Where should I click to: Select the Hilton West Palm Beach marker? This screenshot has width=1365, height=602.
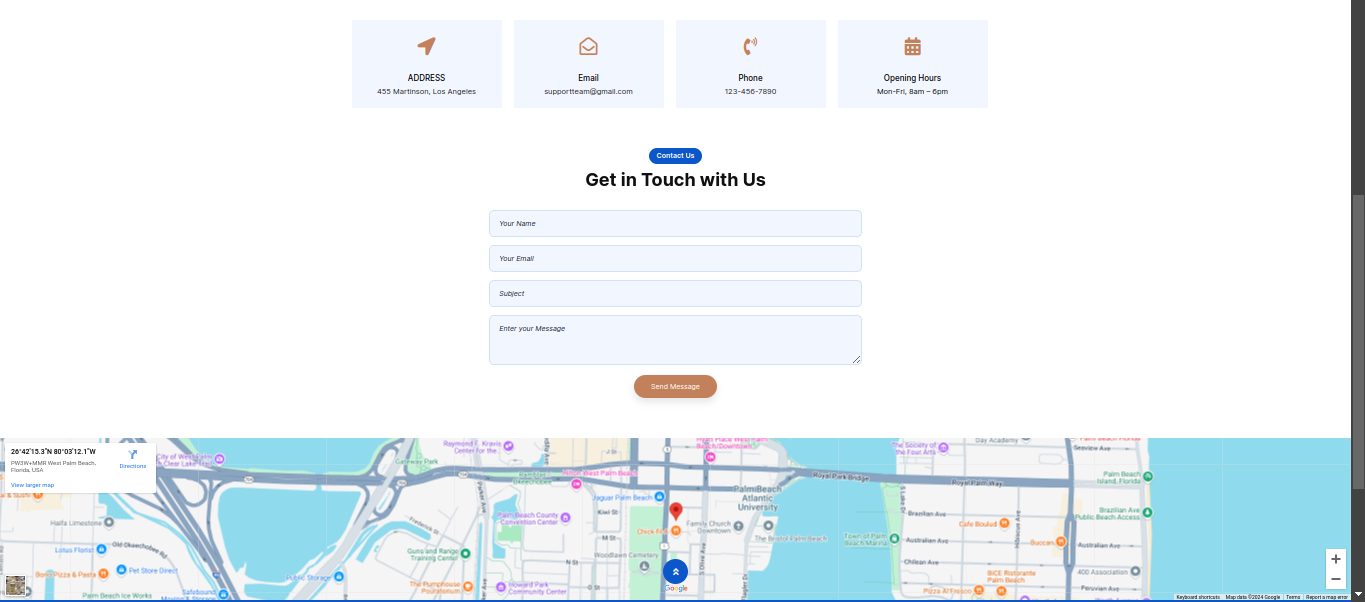576,484
